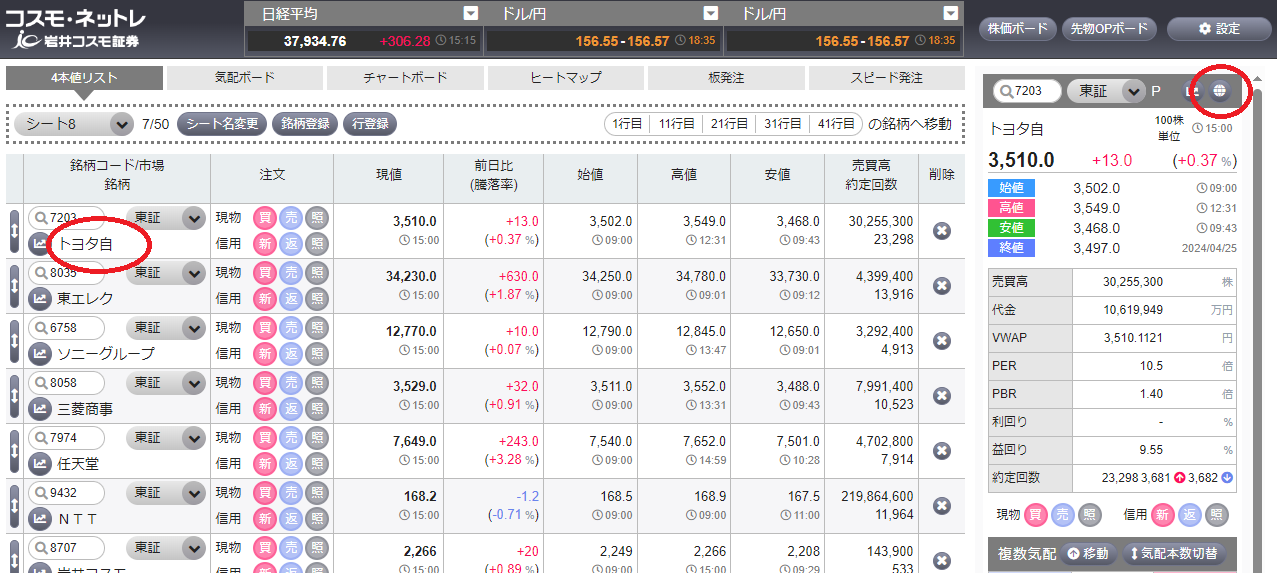Switch to スピード発注 tab
Screen dimensions: 1277x573
coord(886,78)
